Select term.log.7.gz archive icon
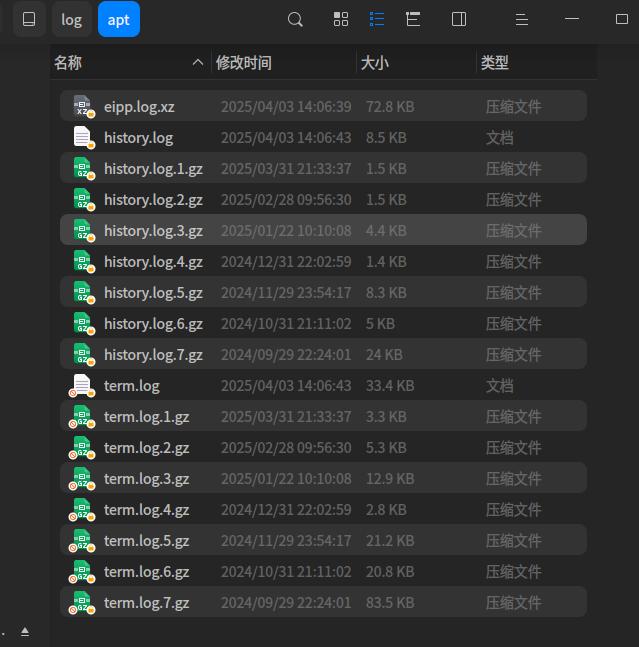This screenshot has width=639, height=647. [82, 602]
